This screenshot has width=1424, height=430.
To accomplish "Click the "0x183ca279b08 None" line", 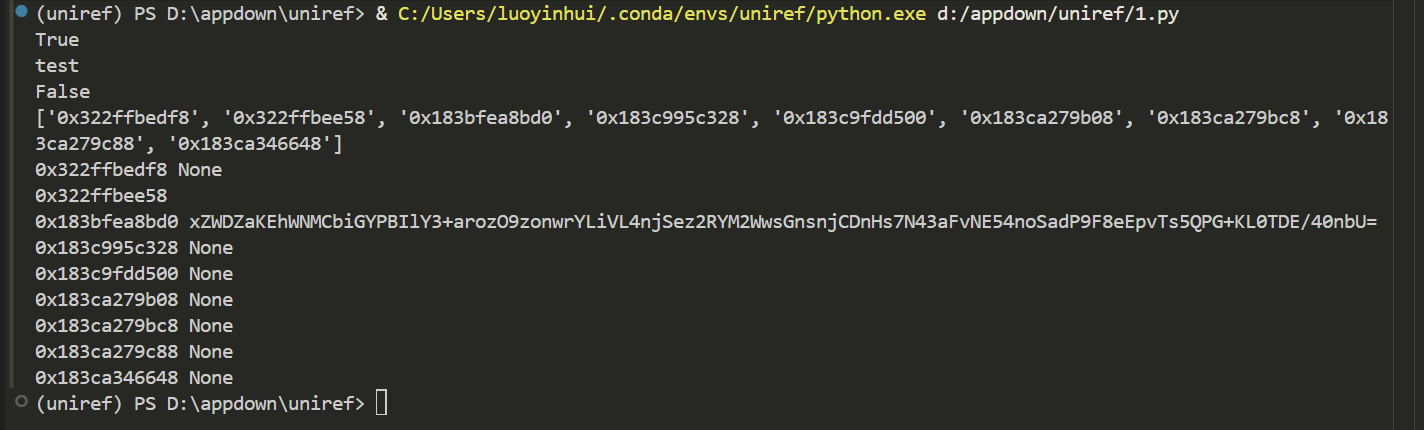I will [134, 300].
